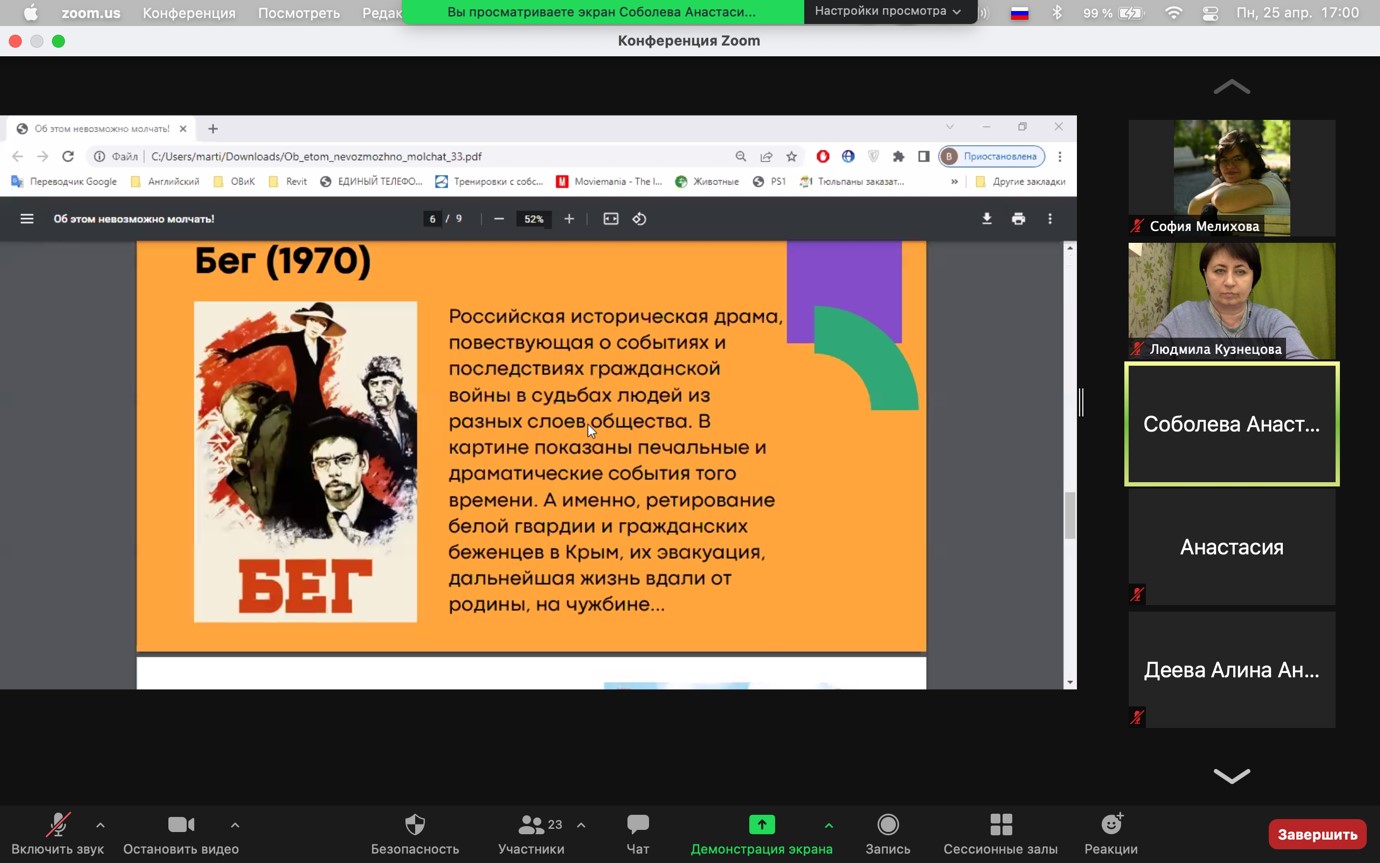Show next participants with down chevron

(x=1232, y=776)
